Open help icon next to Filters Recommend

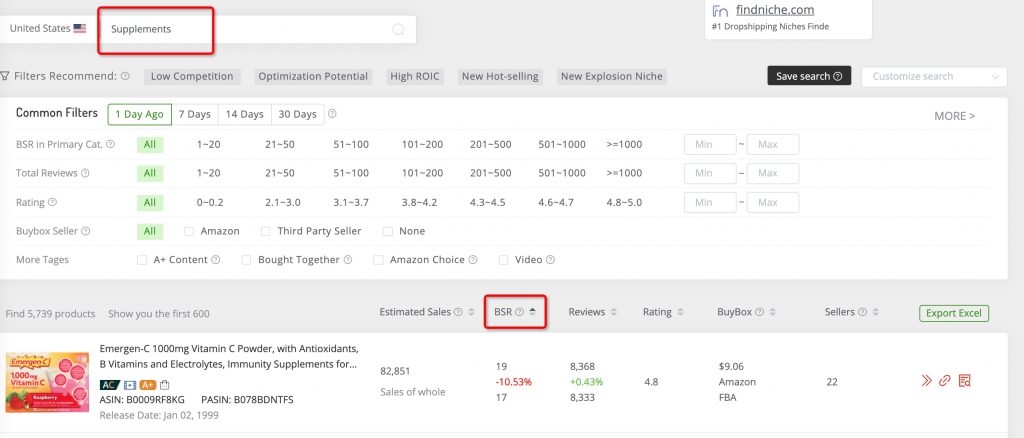point(125,76)
